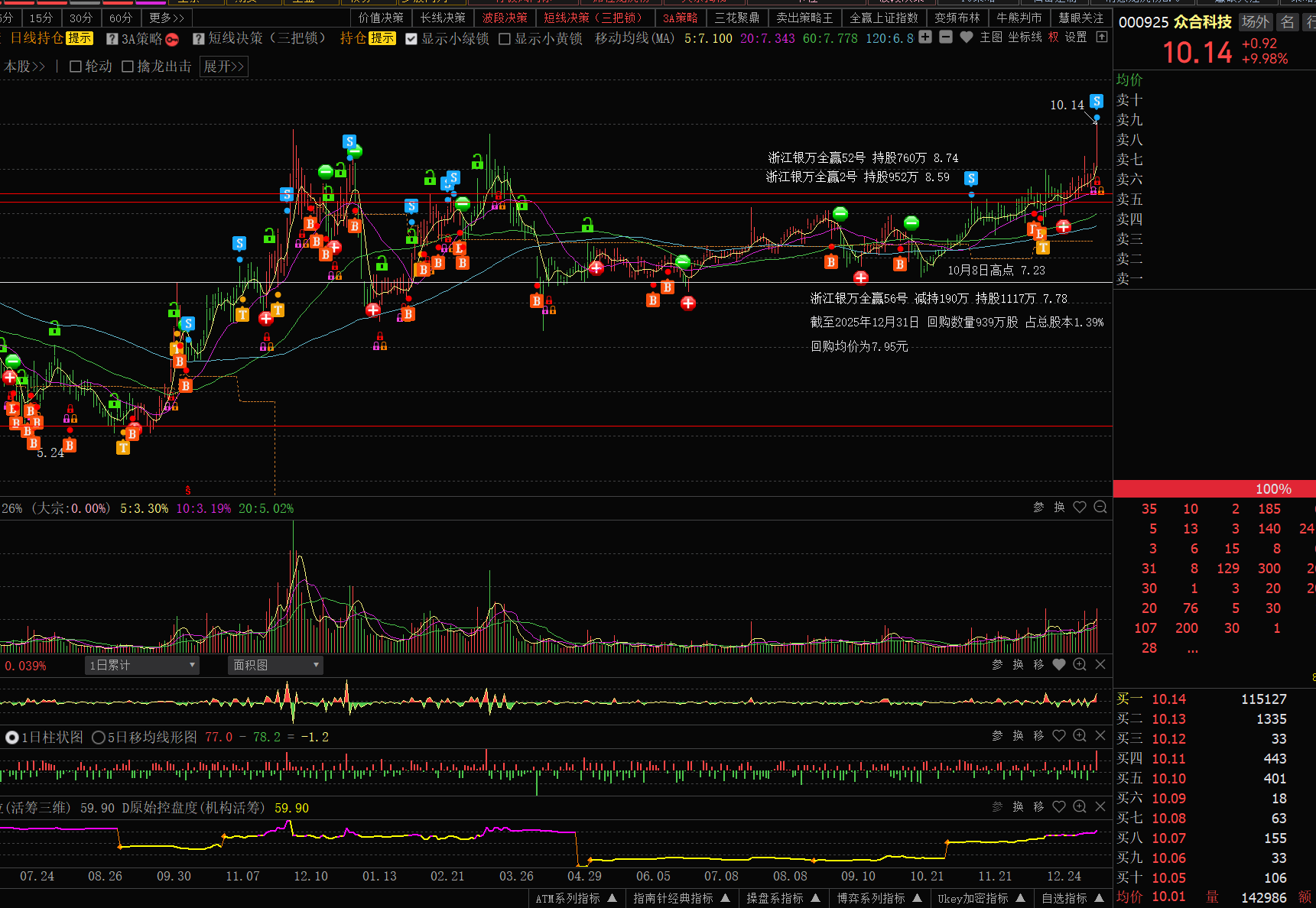The height and width of the screenshot is (908, 1316).
Task: Toggle the 持仓 提示 badge
Action: (x=382, y=38)
